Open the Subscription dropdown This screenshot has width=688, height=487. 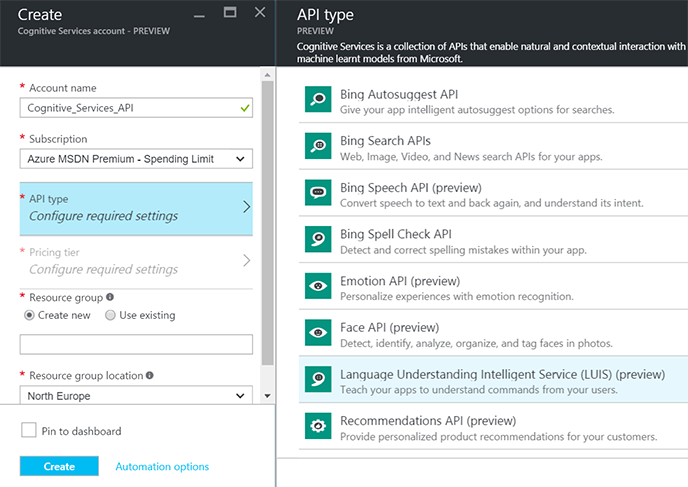pyautogui.click(x=136, y=159)
